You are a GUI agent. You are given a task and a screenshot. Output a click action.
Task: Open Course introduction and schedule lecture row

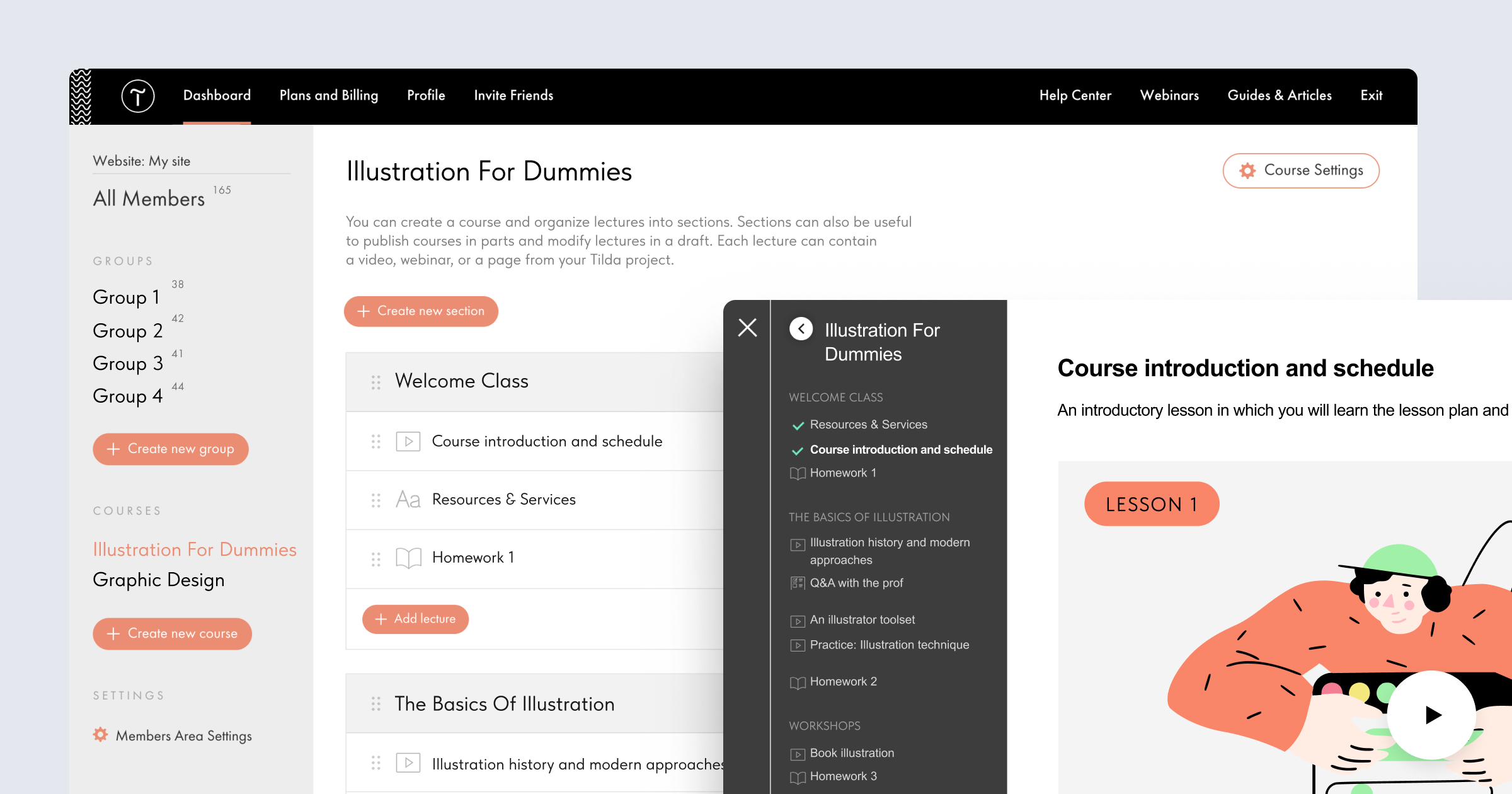534,441
